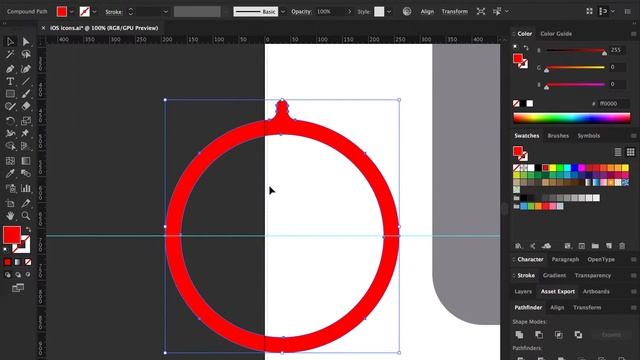The width and height of the screenshot is (640, 360).
Task: Select the Line Segment tool
Action: pos(26,81)
